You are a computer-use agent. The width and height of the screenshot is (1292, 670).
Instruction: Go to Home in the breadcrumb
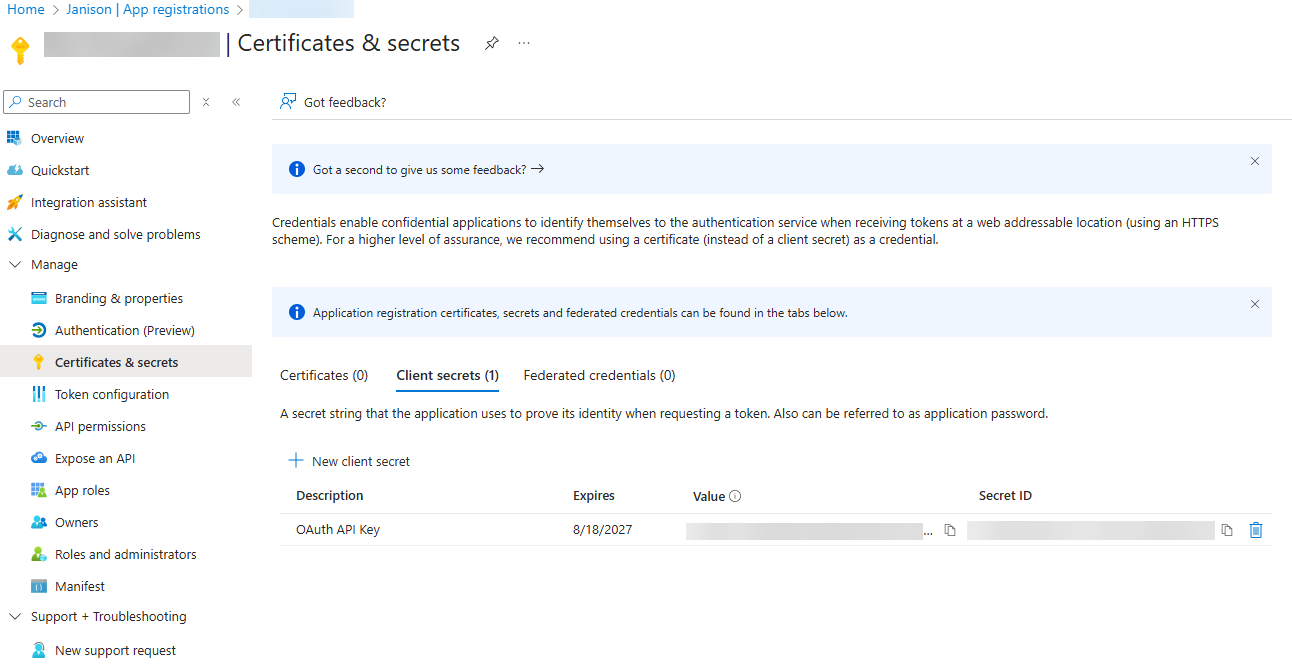[26, 10]
